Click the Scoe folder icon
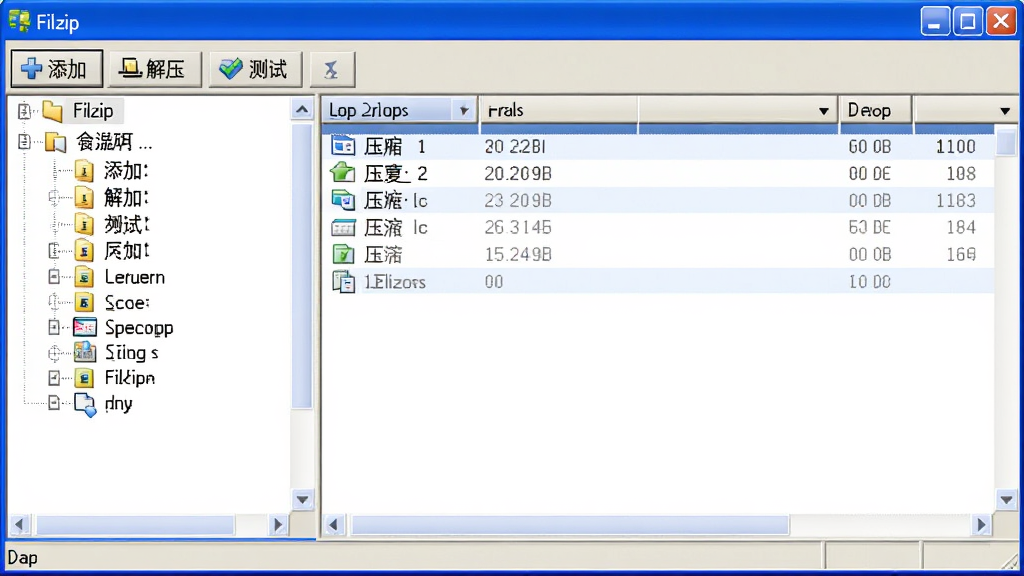 [84, 302]
